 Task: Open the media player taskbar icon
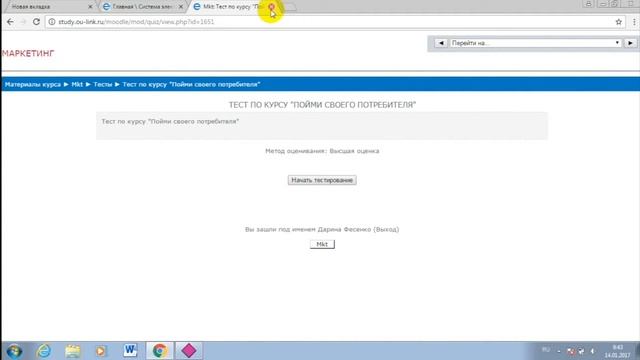101,351
